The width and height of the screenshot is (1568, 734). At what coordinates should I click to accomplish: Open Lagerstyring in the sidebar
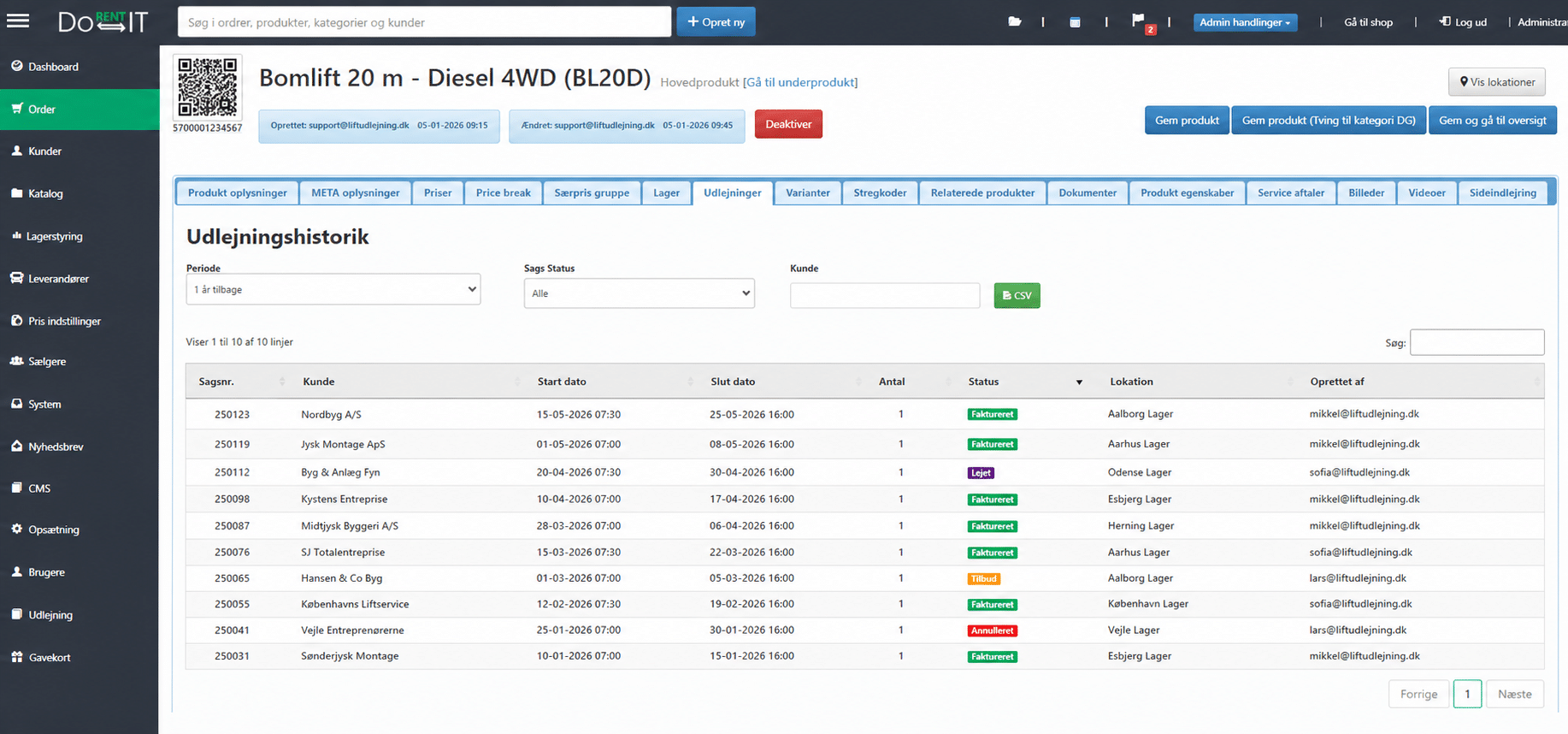(x=80, y=236)
